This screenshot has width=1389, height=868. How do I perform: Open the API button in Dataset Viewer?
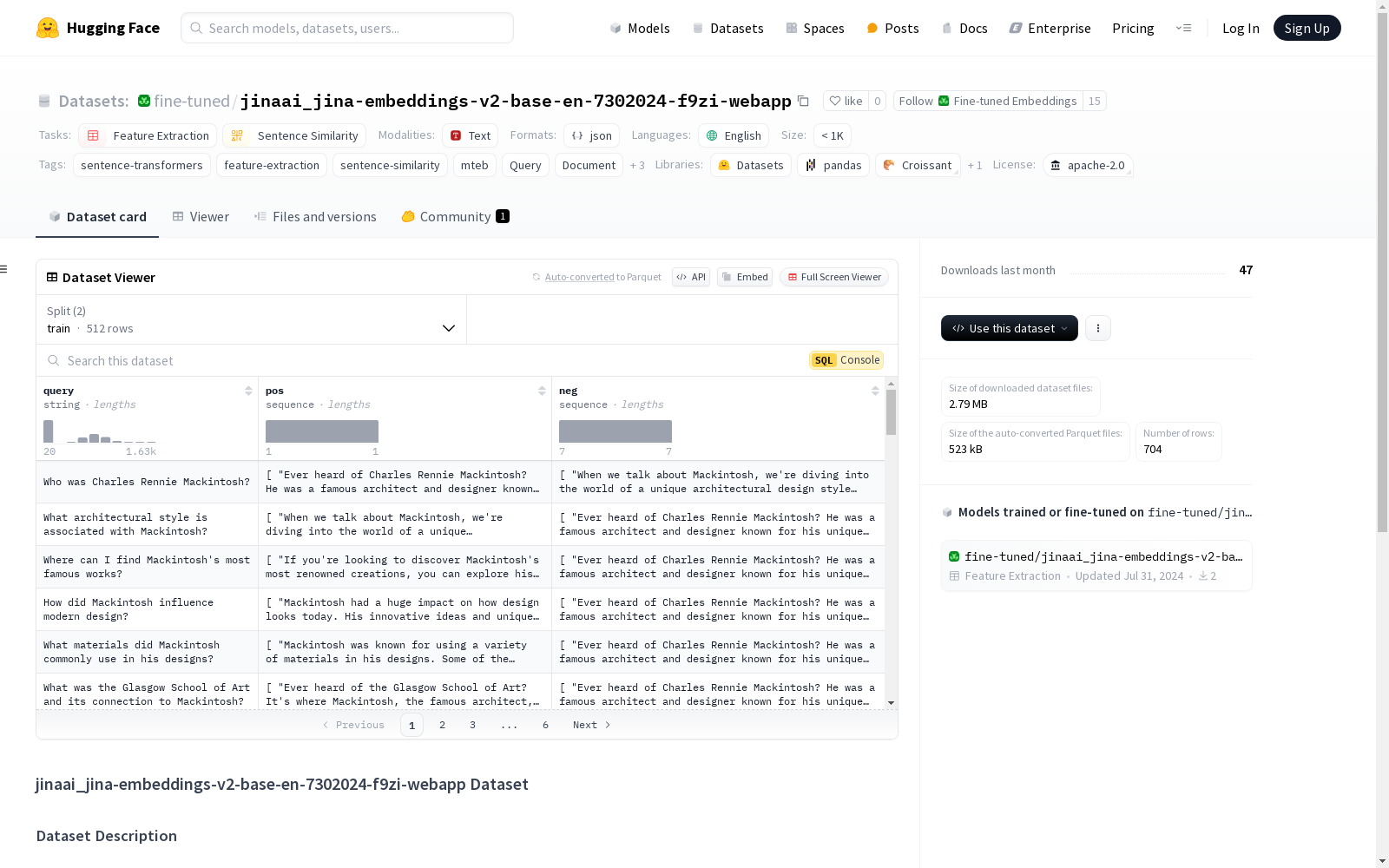tap(691, 277)
